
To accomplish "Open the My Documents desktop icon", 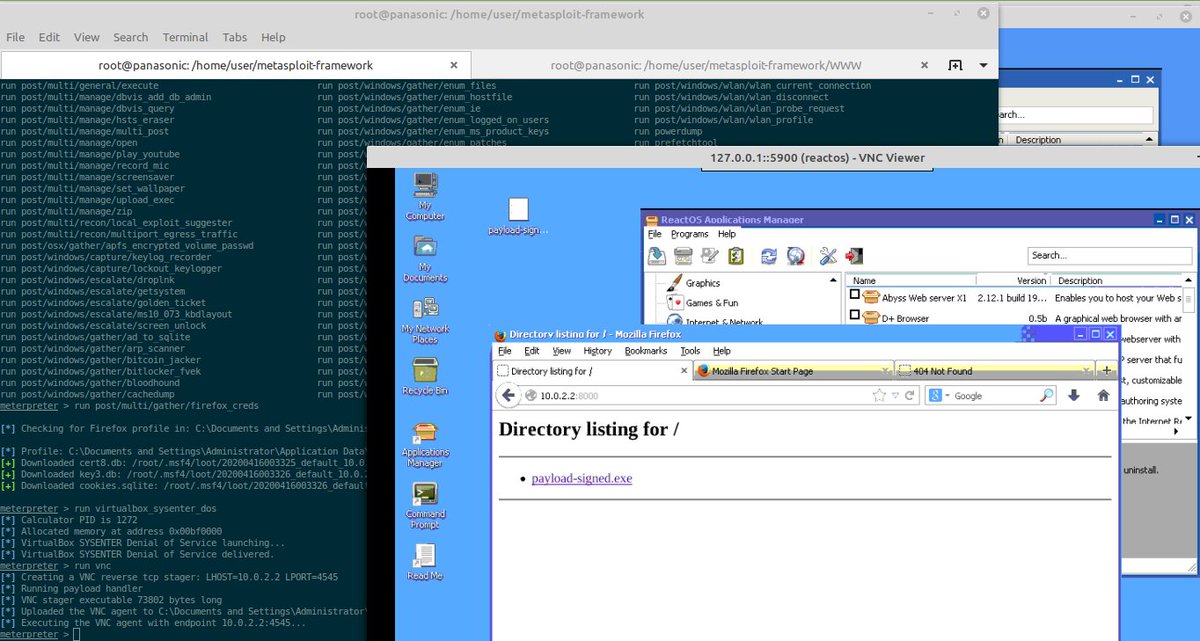I will point(425,260).
